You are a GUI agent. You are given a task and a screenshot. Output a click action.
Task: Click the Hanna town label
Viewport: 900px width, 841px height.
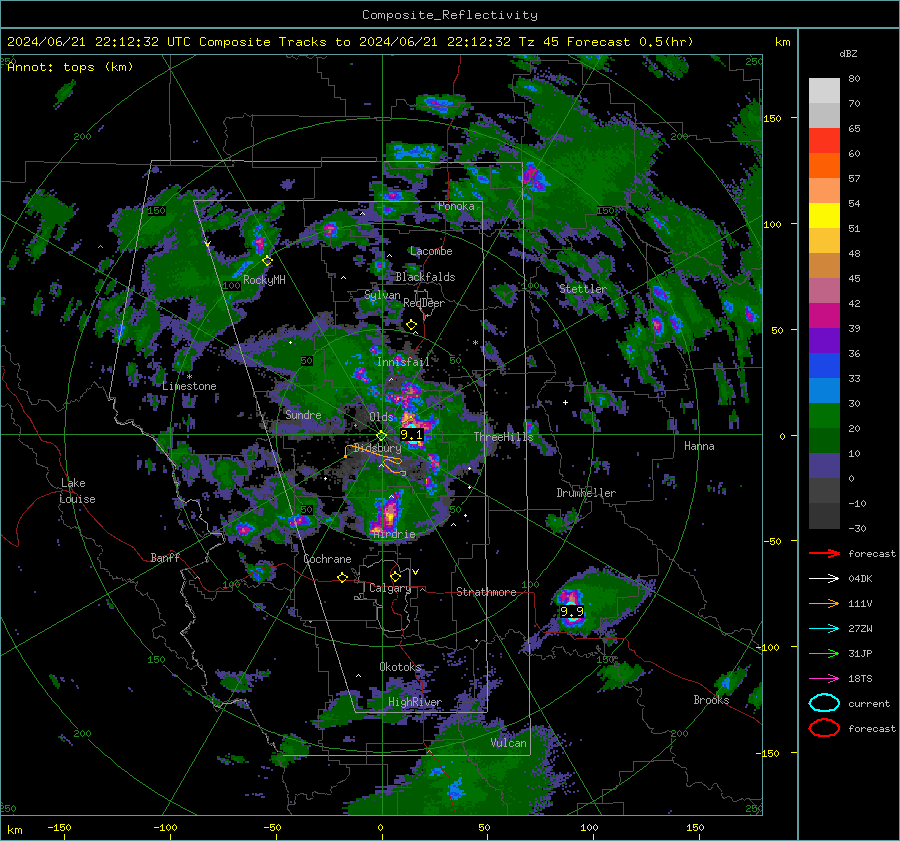699,446
